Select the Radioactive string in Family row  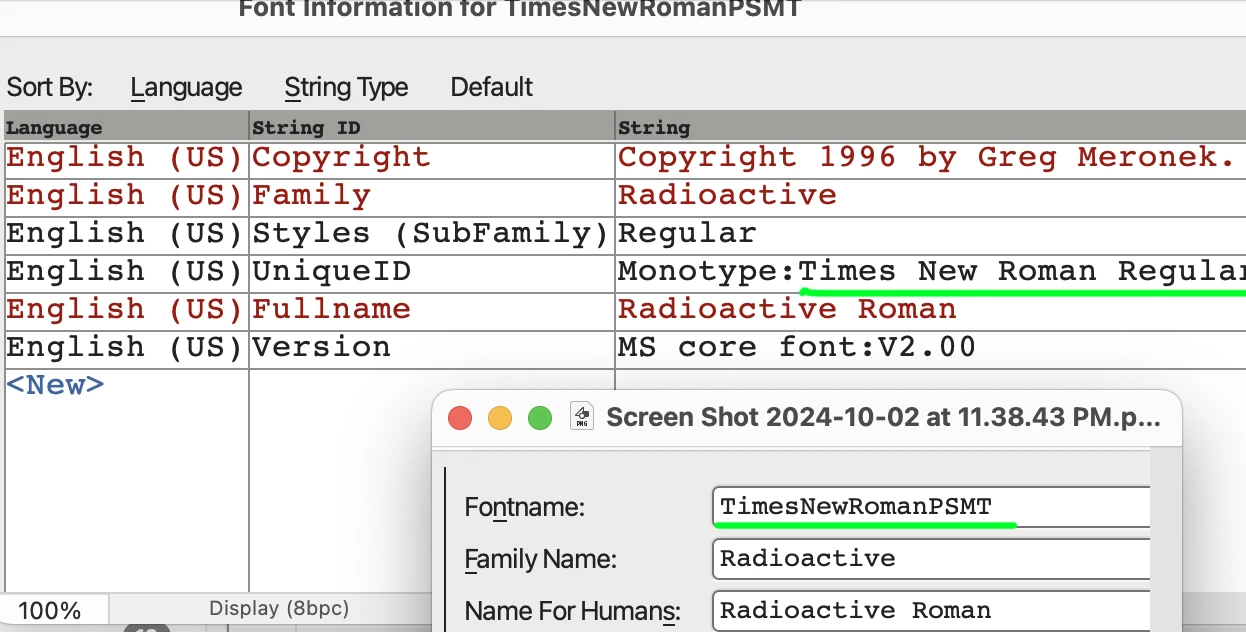click(x=931, y=195)
